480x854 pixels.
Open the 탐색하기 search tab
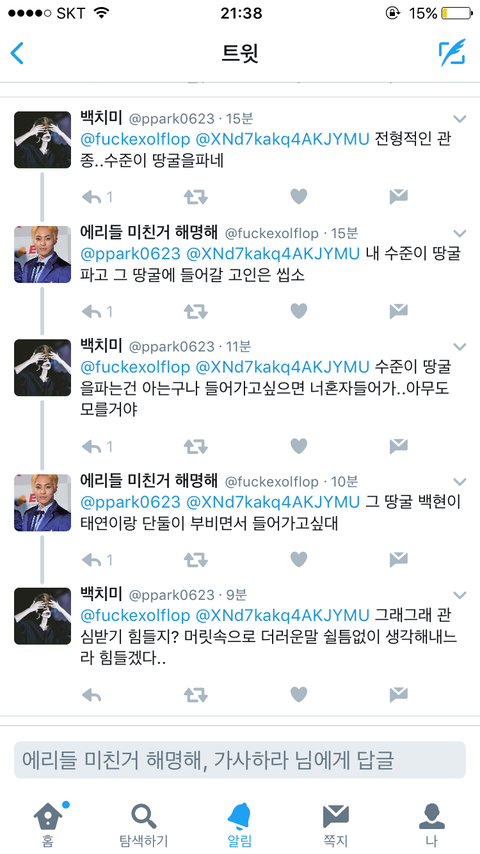click(x=144, y=824)
